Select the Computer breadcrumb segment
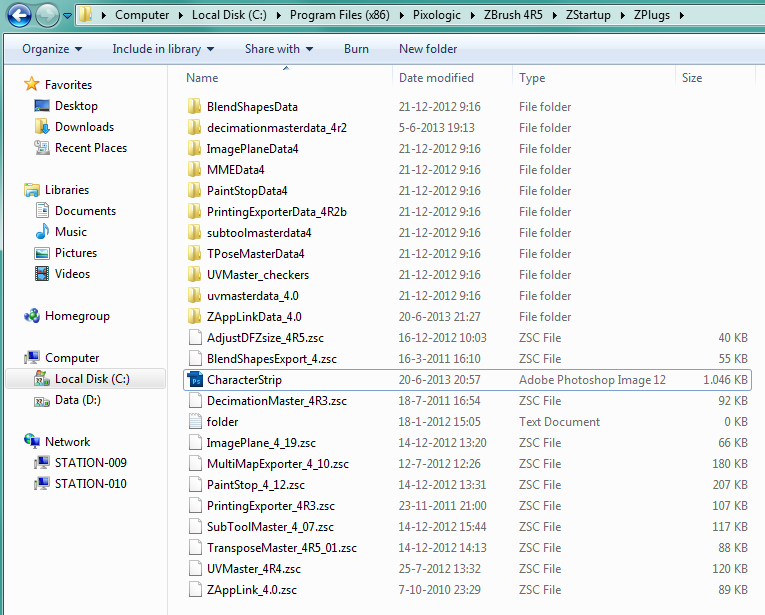 (142, 15)
